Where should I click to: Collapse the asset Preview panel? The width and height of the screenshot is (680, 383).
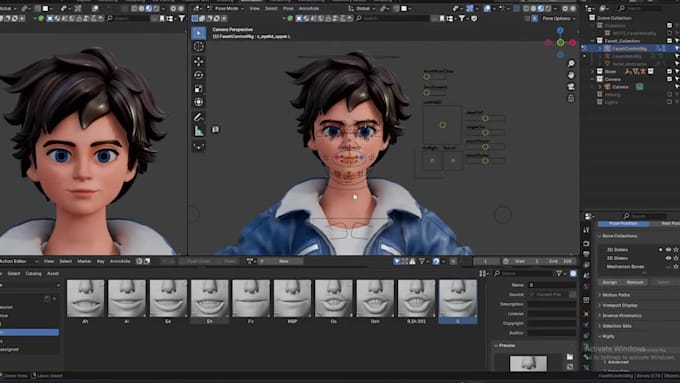(x=506, y=346)
